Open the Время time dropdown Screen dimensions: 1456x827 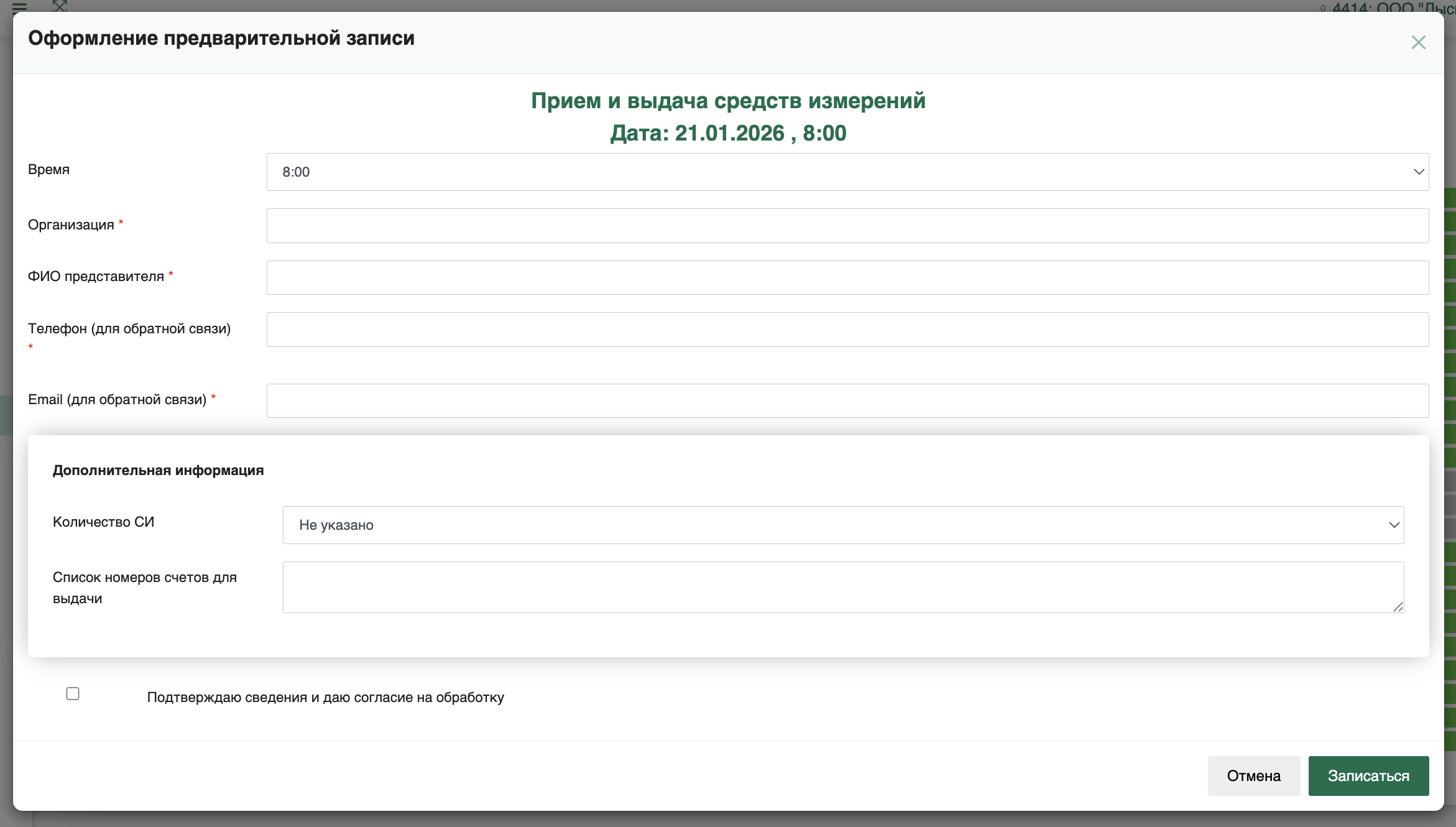847,172
